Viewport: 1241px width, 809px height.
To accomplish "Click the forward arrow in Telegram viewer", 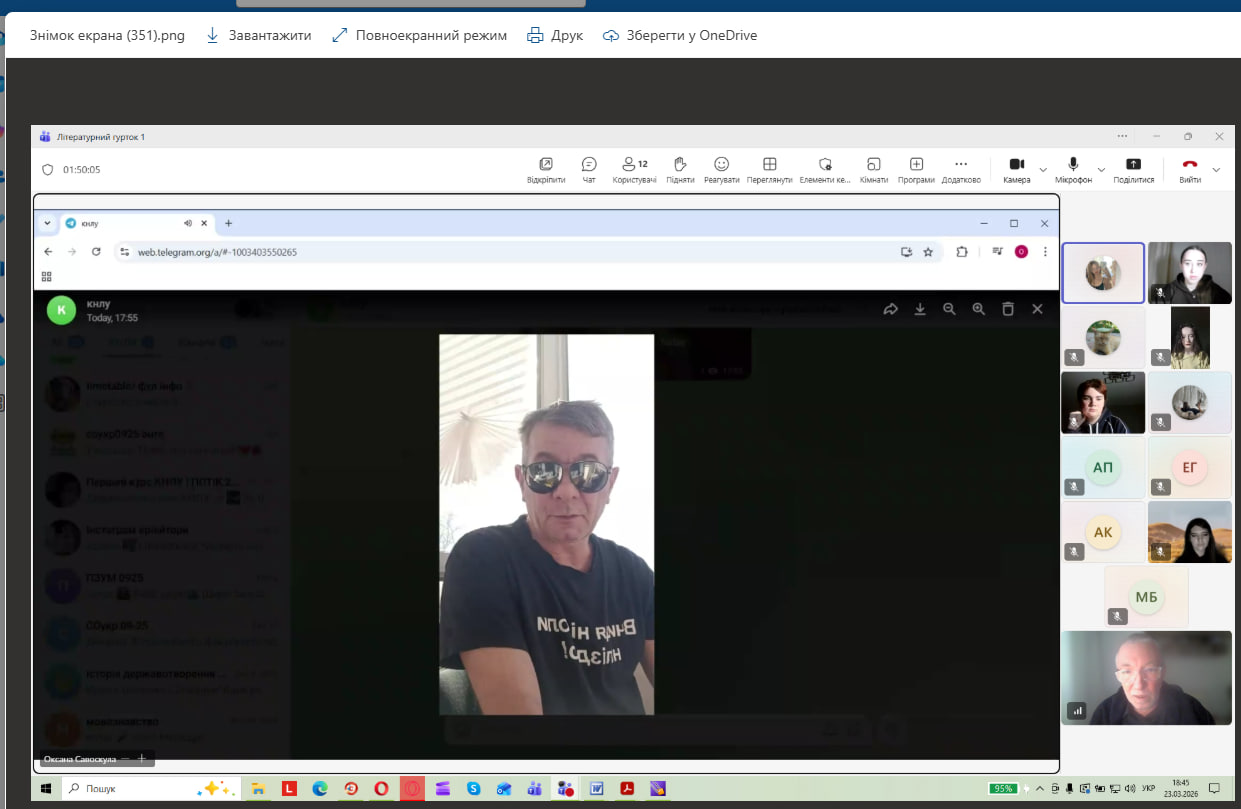I will pos(890,310).
